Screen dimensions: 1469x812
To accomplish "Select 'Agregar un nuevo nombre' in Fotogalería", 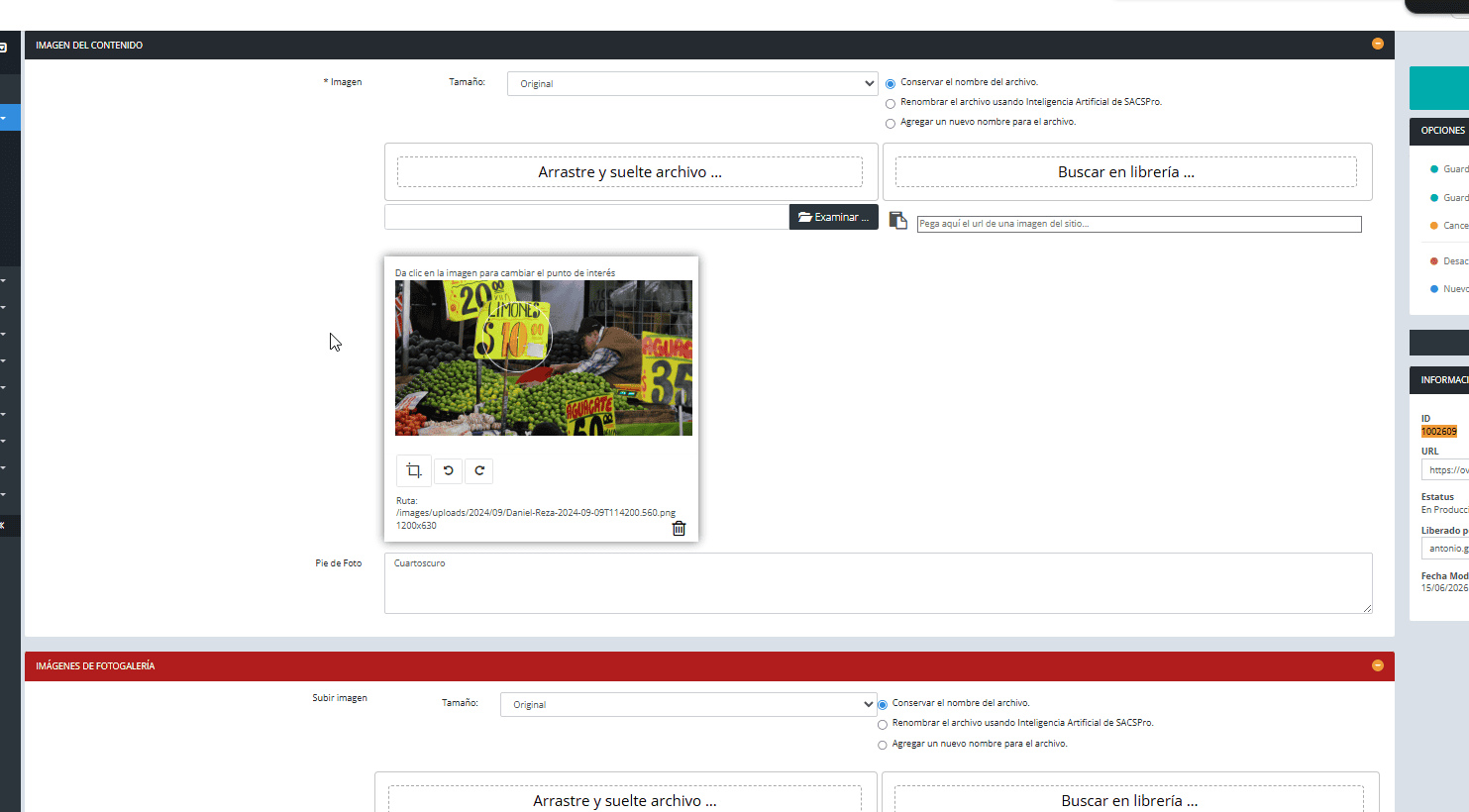I will pos(883,745).
